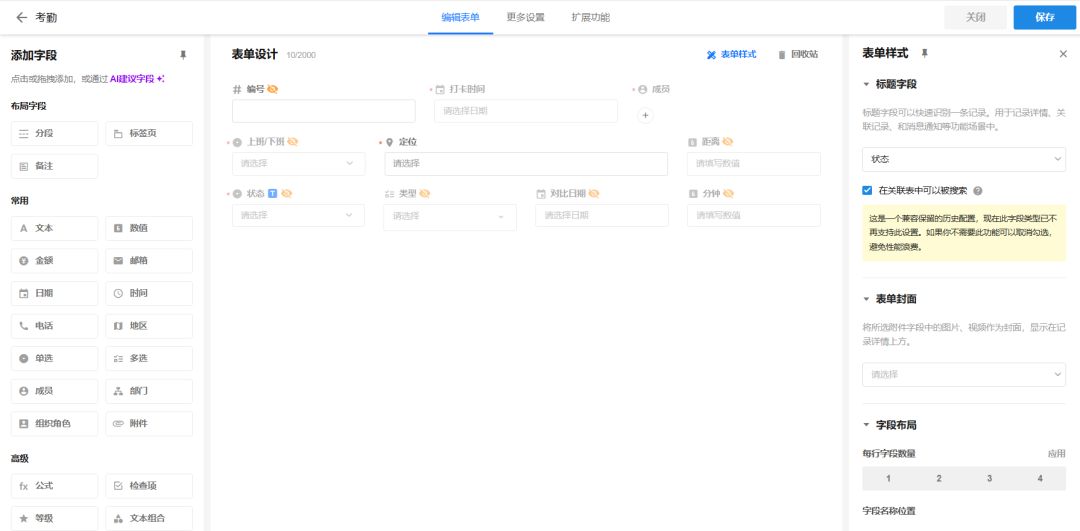Click the back arrow next to 考勤
The image size is (1080, 531).
(21, 17)
